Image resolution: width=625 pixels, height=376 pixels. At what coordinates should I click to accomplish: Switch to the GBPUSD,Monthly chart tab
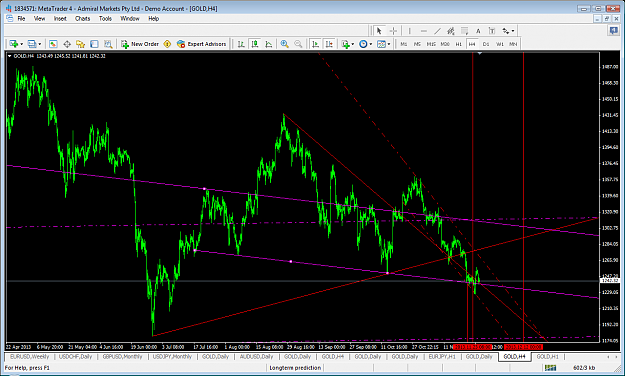coord(122,356)
